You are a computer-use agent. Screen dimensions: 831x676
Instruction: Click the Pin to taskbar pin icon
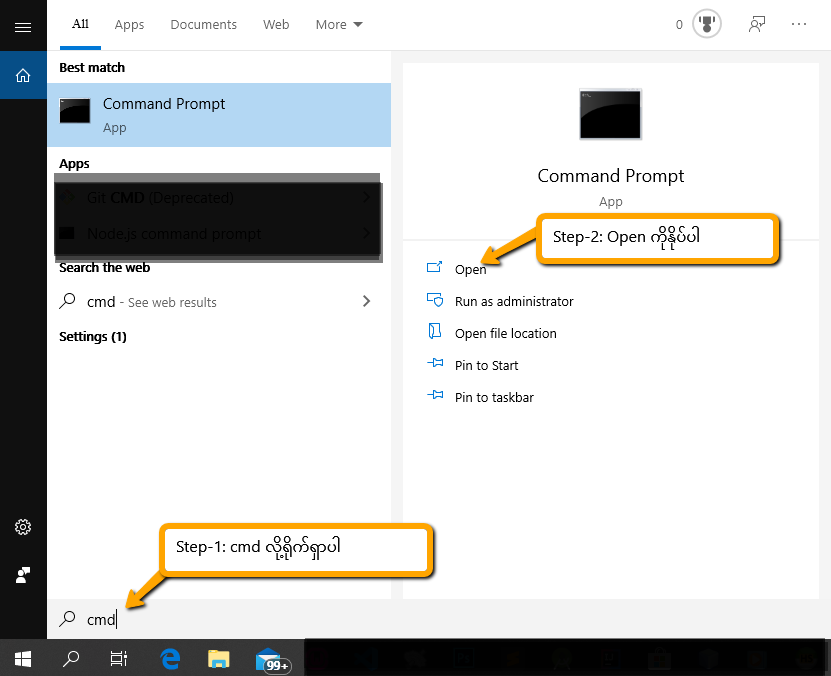click(435, 395)
